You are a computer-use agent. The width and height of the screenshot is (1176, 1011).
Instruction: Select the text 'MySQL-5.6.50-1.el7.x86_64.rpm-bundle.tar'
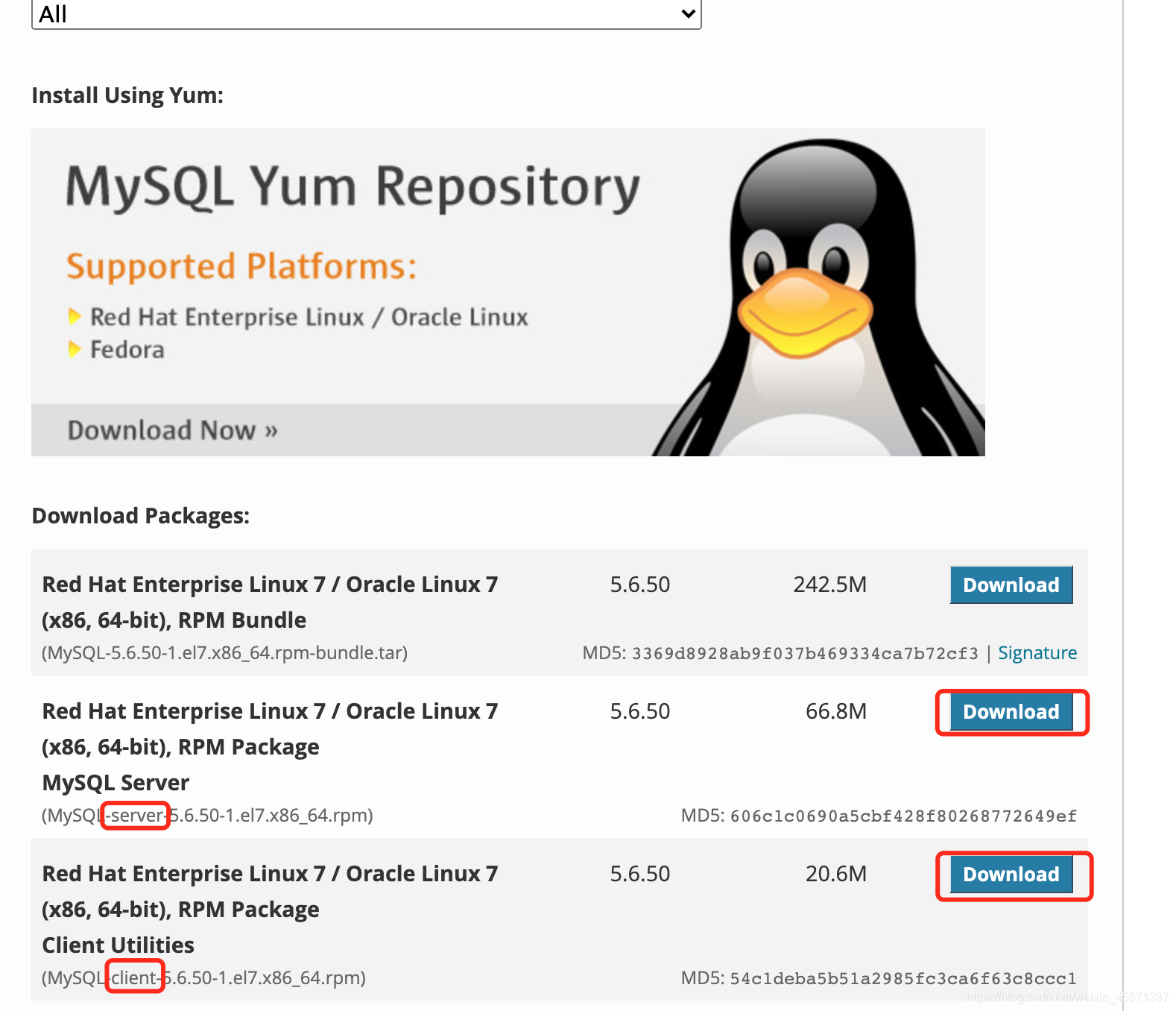[x=224, y=653]
